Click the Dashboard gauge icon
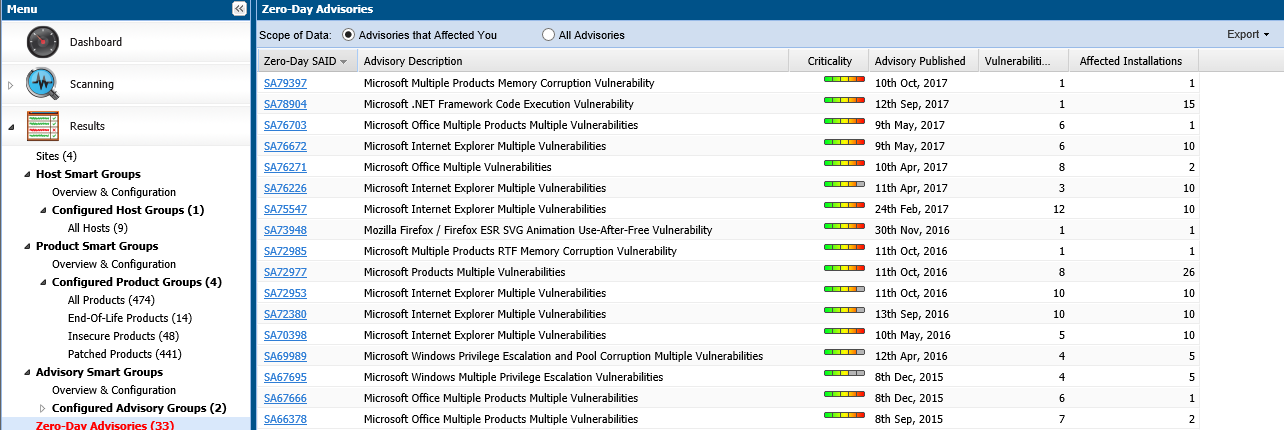The image size is (1284, 430). 43,42
